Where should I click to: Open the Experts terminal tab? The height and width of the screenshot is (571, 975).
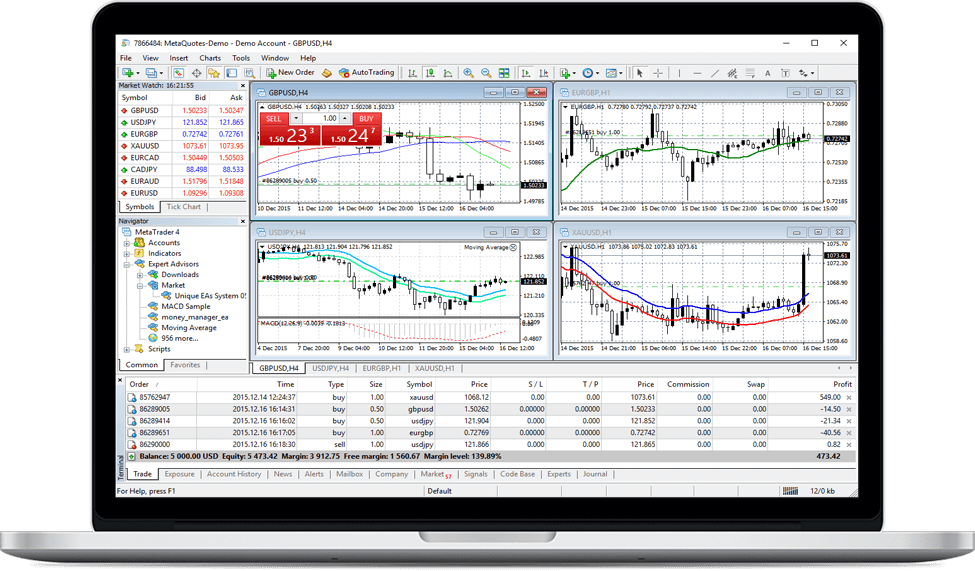[559, 474]
